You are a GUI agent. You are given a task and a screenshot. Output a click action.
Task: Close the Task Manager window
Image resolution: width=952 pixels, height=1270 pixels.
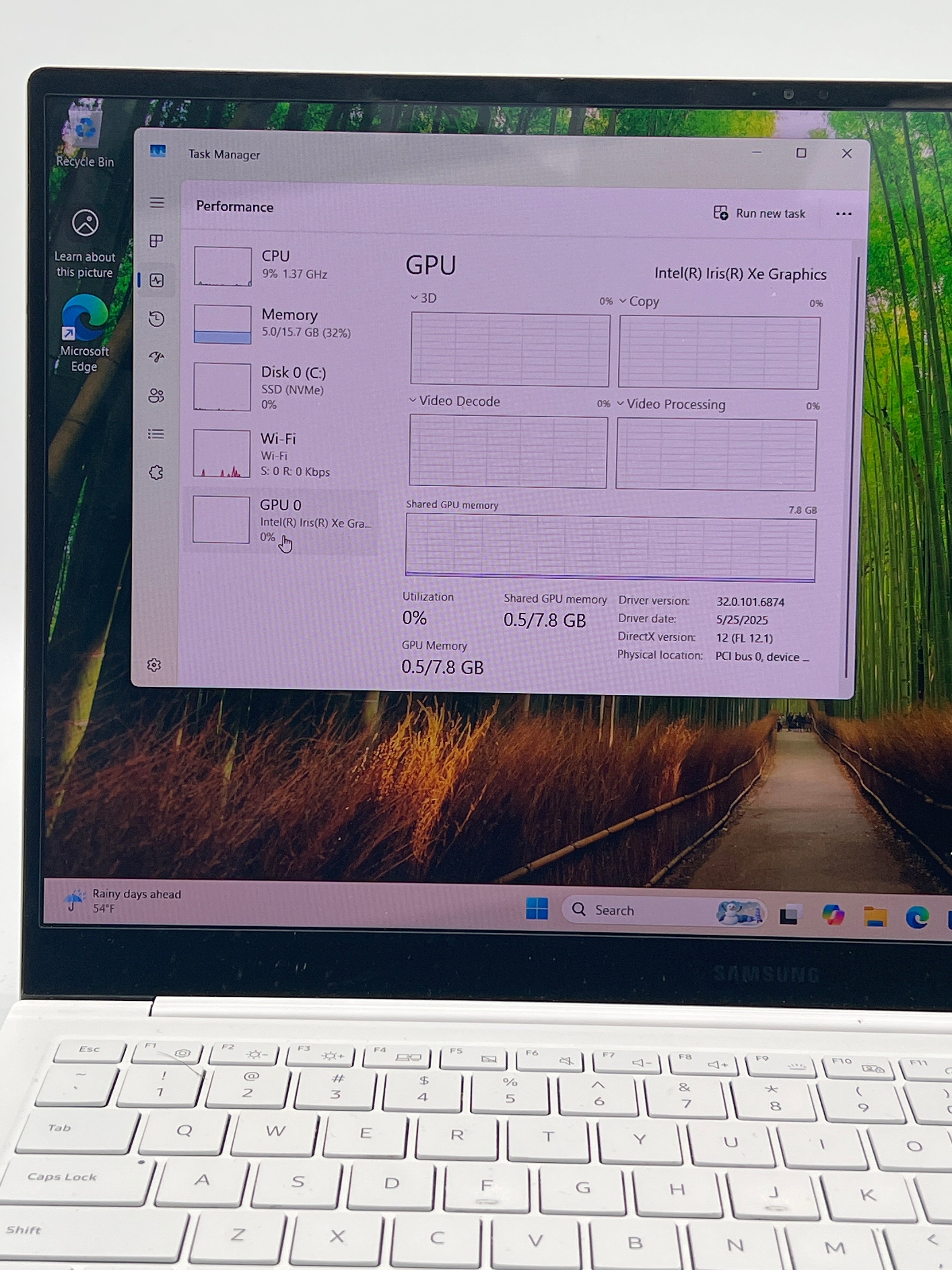(x=847, y=153)
